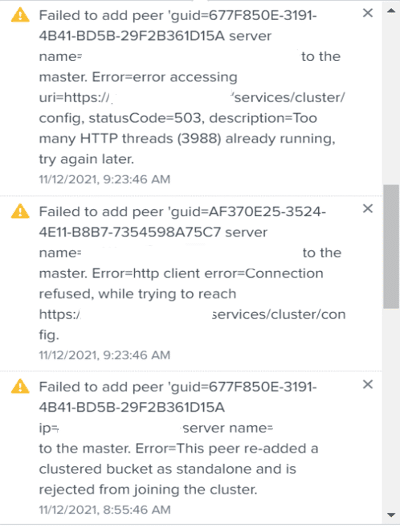400x530 pixels.
Task: Click the 'refused, while trying to reach' line
Action: (x=137, y=294)
